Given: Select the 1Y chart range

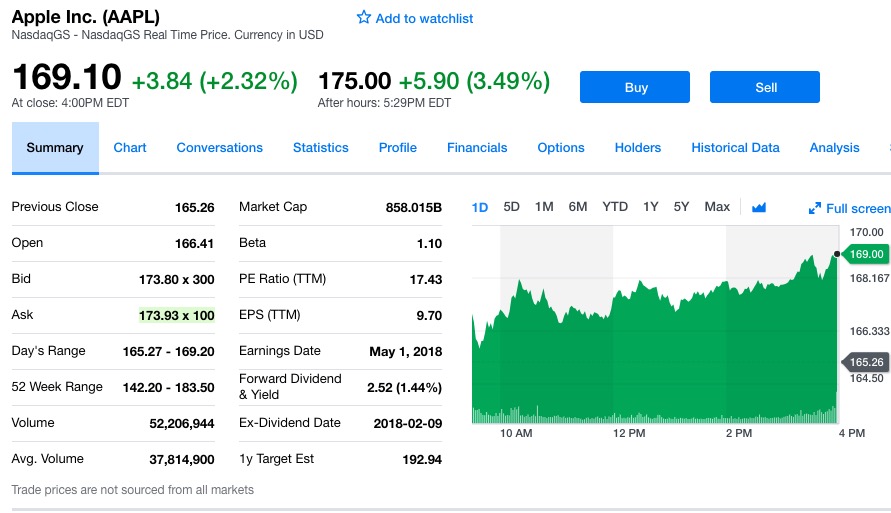Looking at the screenshot, I should [651, 207].
